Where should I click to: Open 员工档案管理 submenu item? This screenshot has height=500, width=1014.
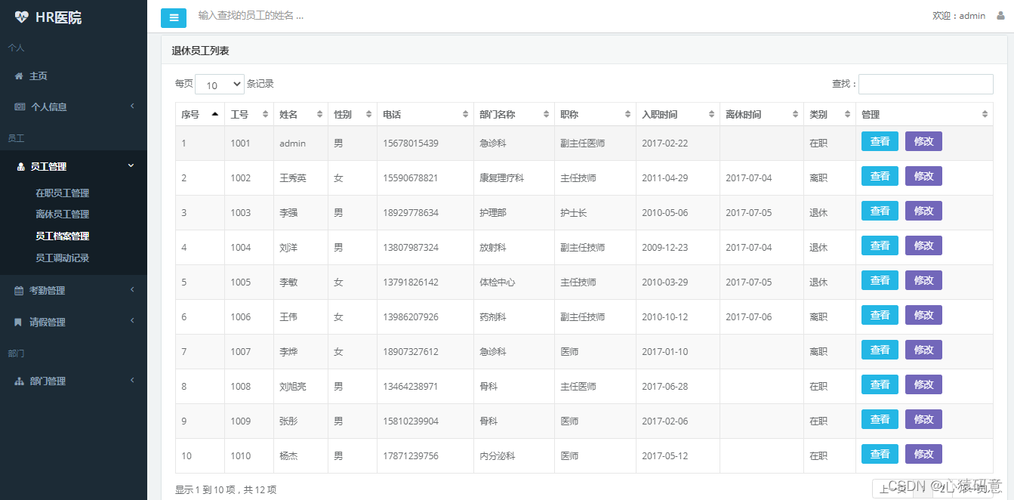[x=62, y=236]
